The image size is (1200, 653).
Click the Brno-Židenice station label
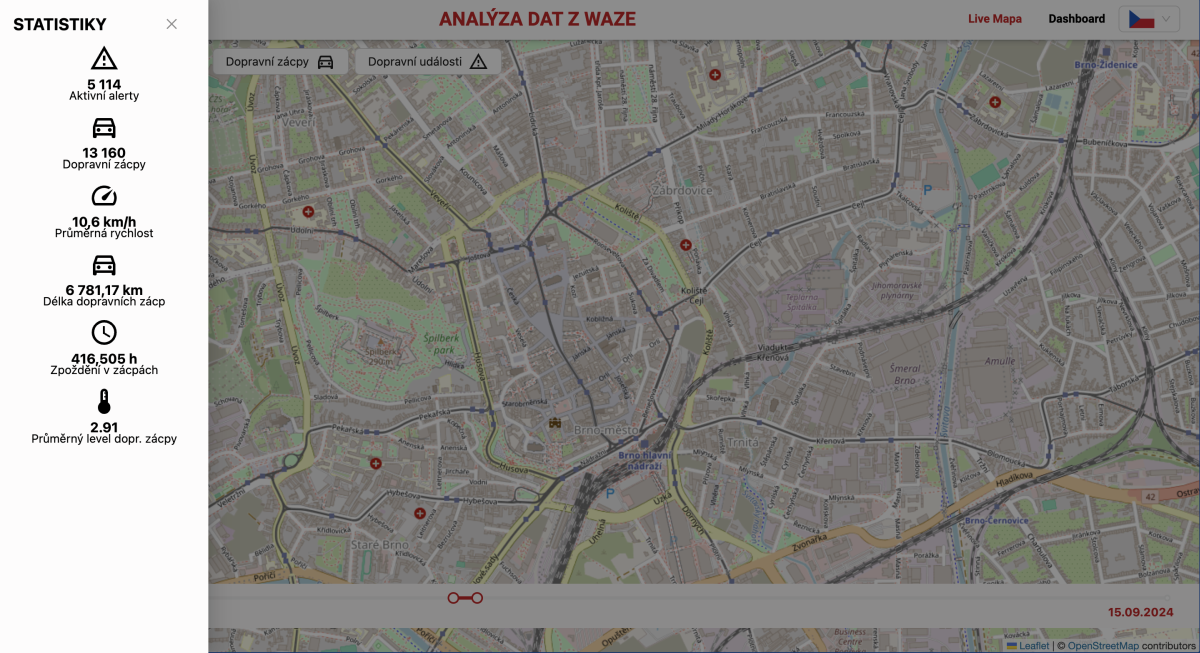[1107, 64]
